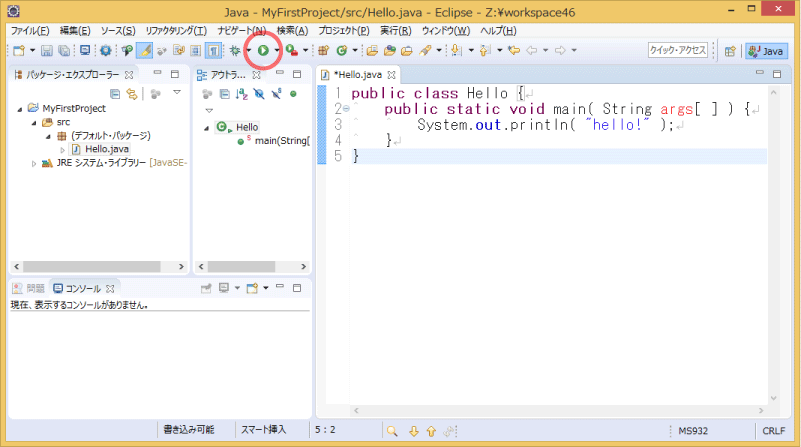Collapse the src folder node
The height and width of the screenshot is (447, 801).
coord(34,123)
